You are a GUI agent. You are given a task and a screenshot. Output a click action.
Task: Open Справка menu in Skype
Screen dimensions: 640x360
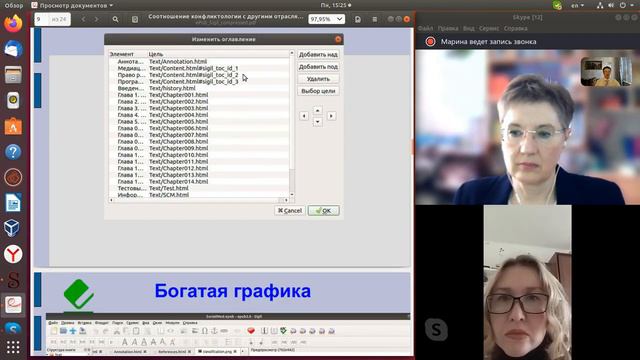516,29
